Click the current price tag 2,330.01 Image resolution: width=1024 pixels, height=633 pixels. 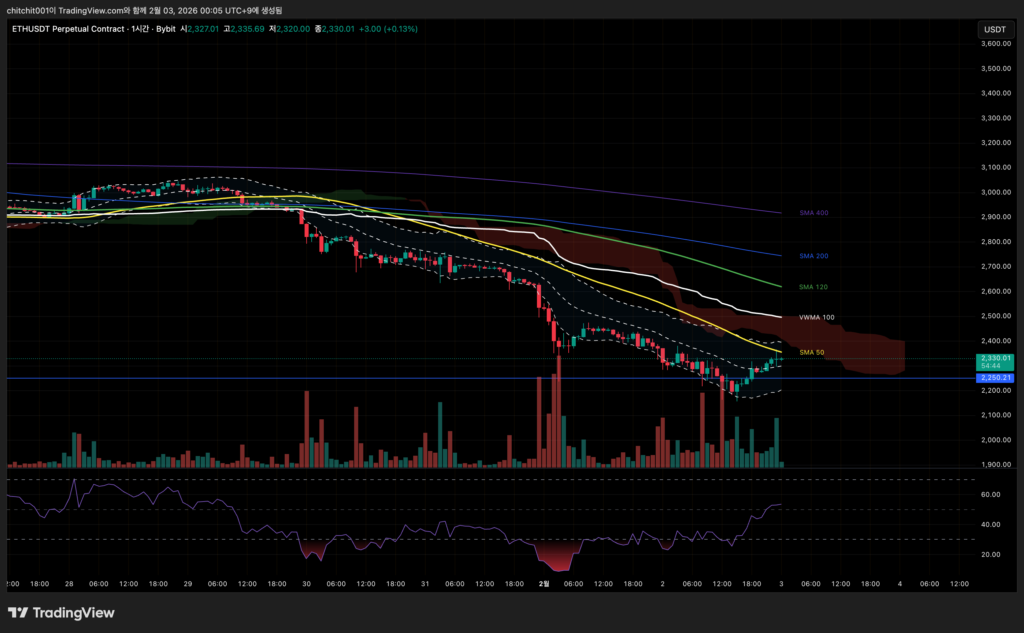995,358
